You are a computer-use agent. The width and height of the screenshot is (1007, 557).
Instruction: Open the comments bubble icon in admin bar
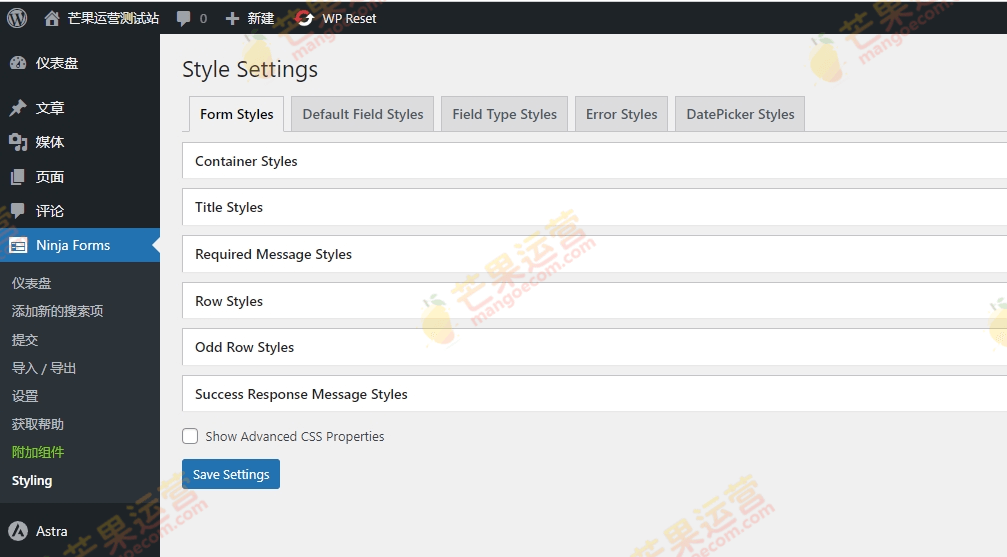coord(184,19)
